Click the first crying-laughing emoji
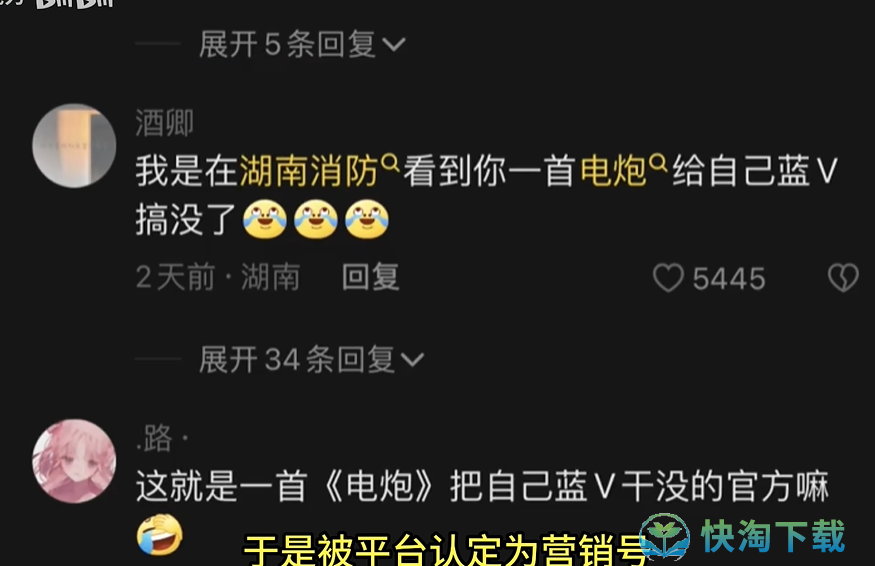Viewport: 875px width, 566px height. (x=265, y=219)
